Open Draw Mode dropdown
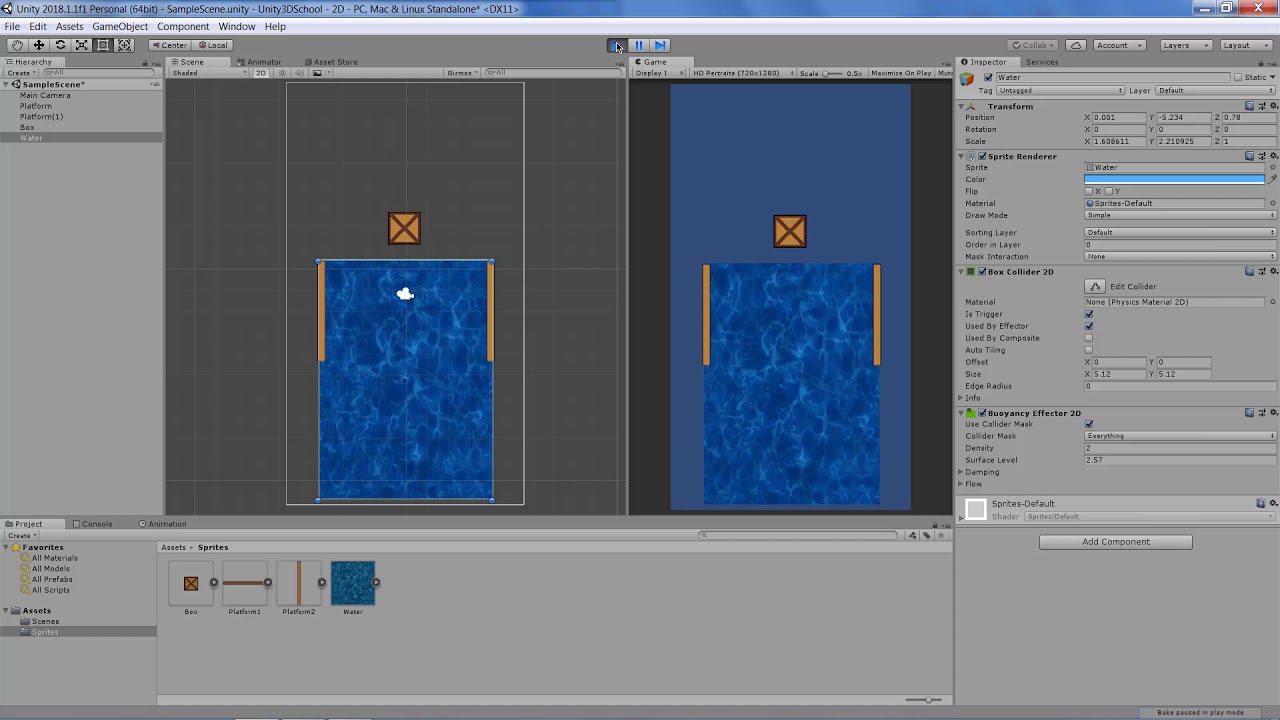 click(1180, 215)
